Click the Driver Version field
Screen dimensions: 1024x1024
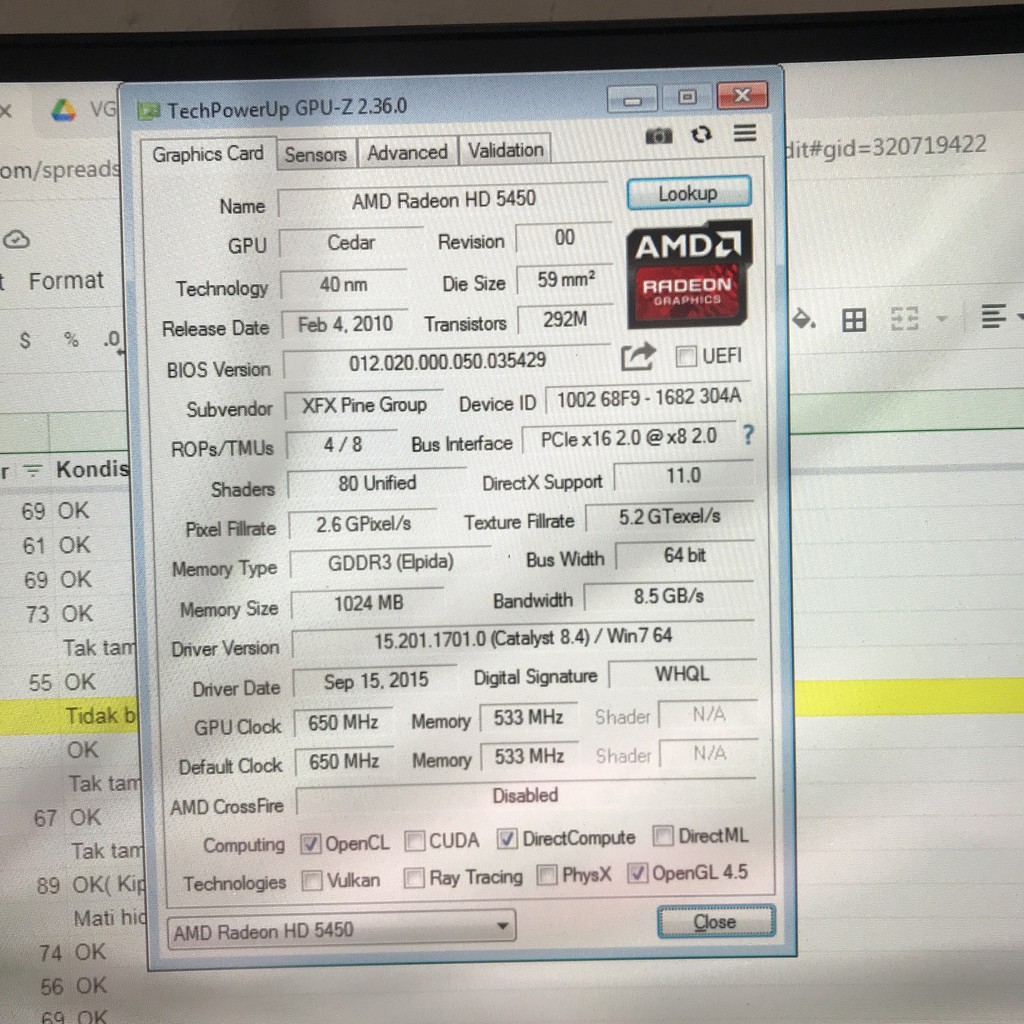click(522, 638)
